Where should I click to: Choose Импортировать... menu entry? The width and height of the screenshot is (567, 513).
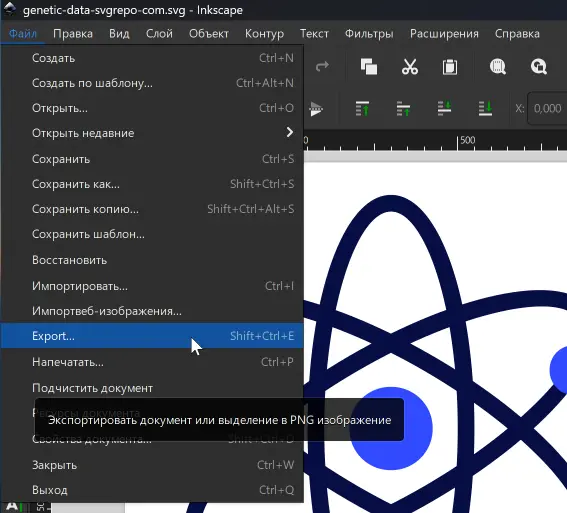point(152,286)
